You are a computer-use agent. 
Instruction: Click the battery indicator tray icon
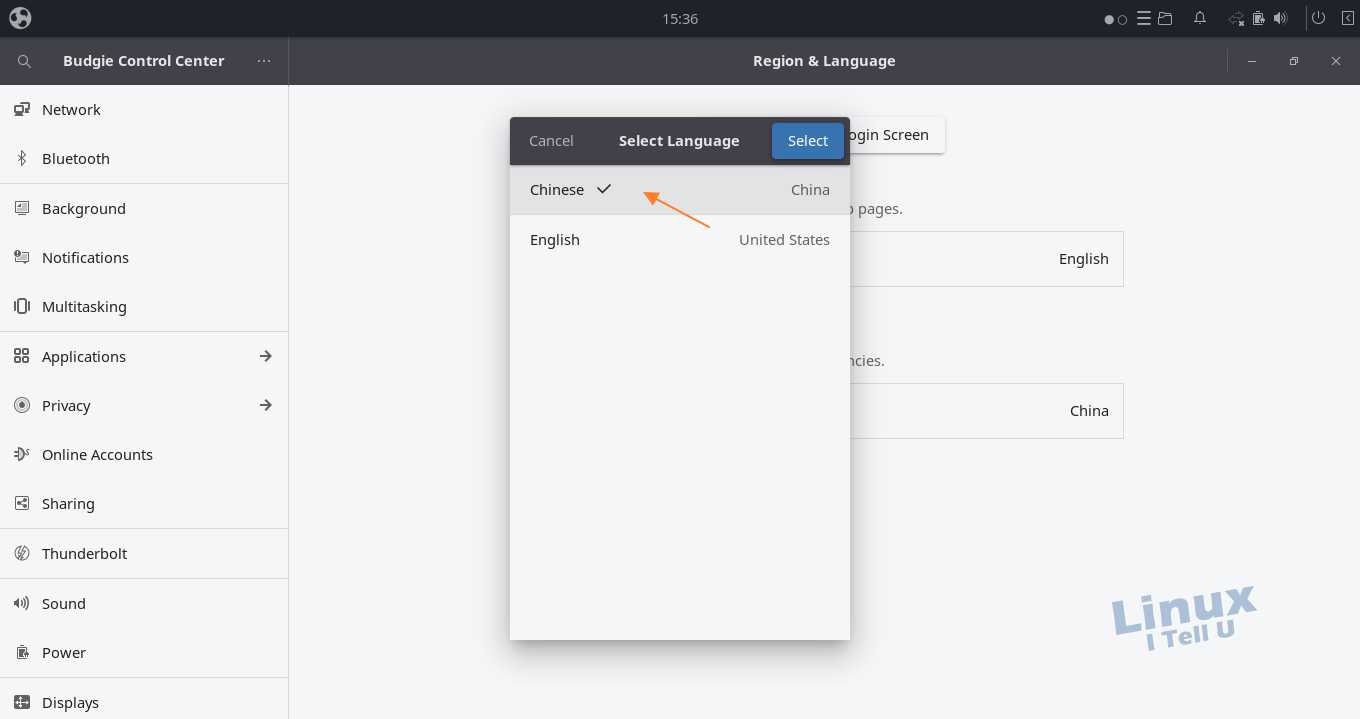tap(1259, 18)
